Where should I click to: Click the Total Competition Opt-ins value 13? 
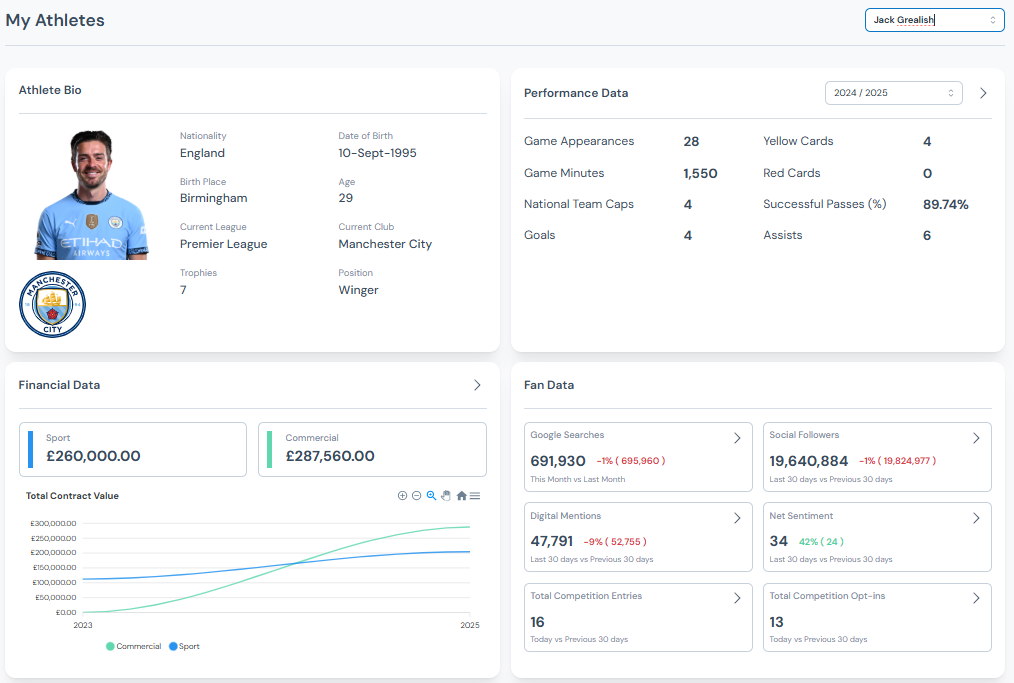[777, 622]
